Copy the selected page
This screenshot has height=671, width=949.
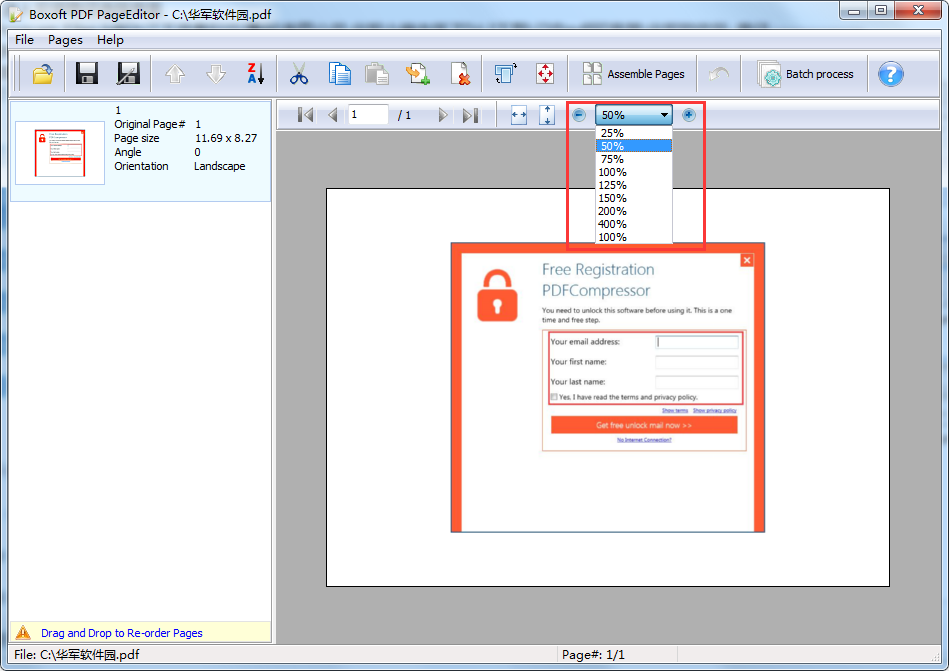click(x=338, y=73)
